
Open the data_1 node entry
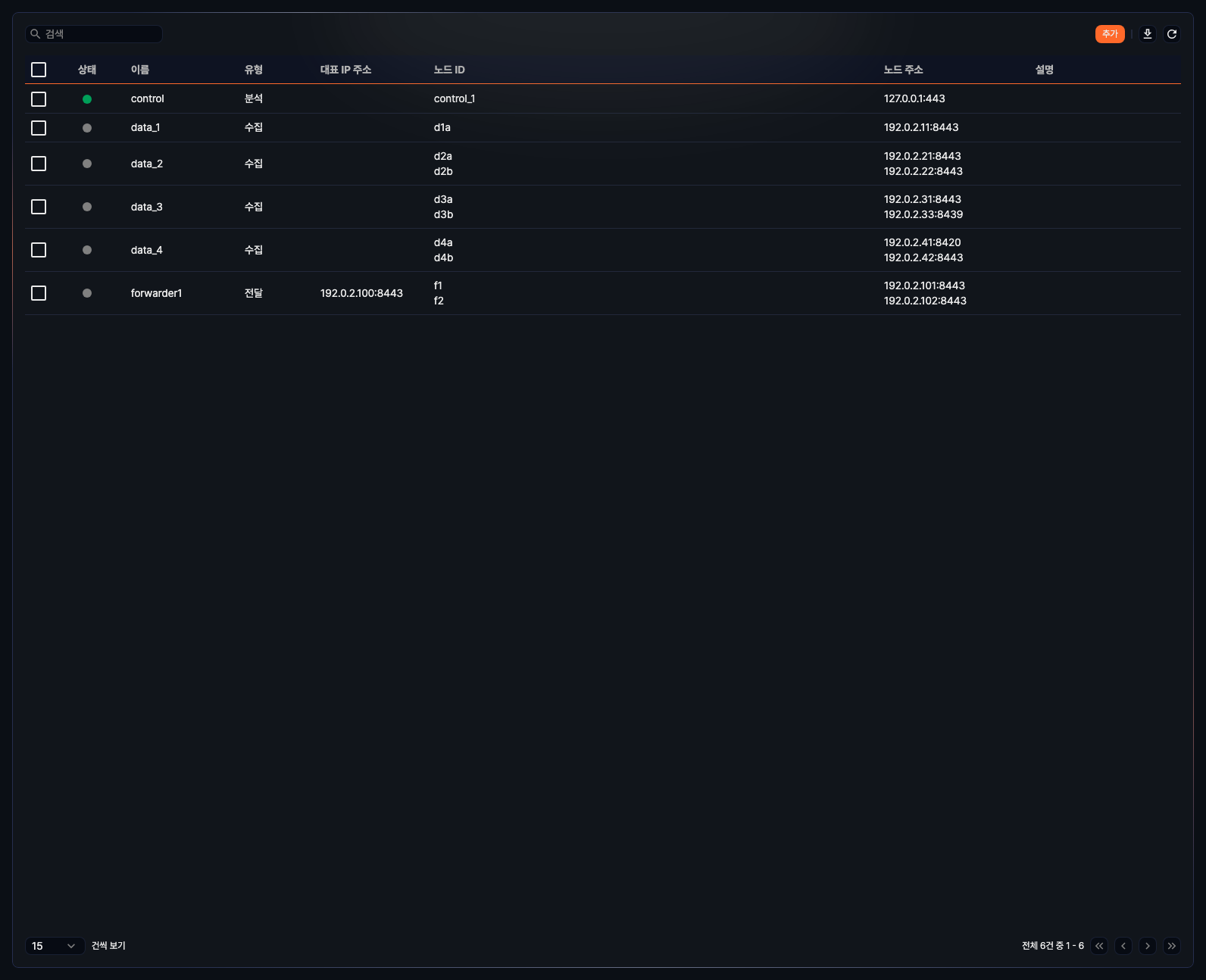click(x=145, y=128)
